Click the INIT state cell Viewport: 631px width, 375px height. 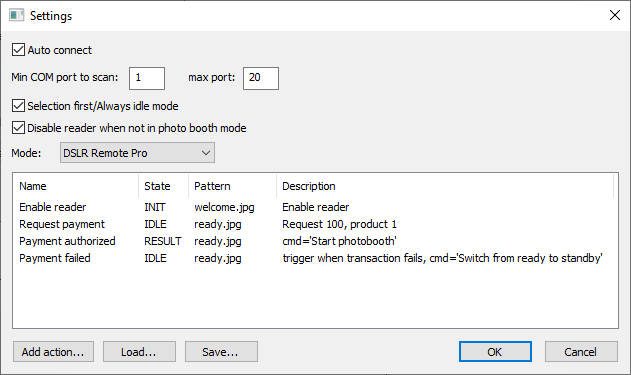pos(155,207)
